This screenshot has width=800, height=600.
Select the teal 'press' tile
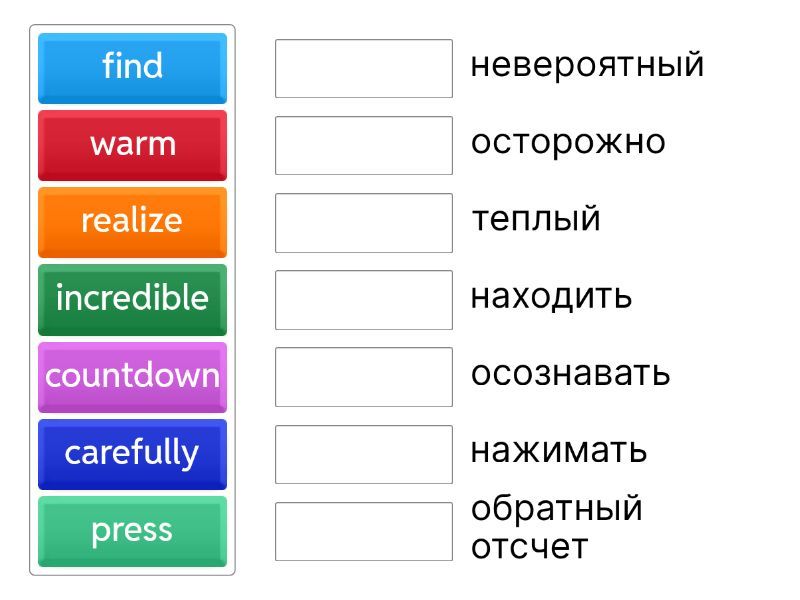[132, 530]
